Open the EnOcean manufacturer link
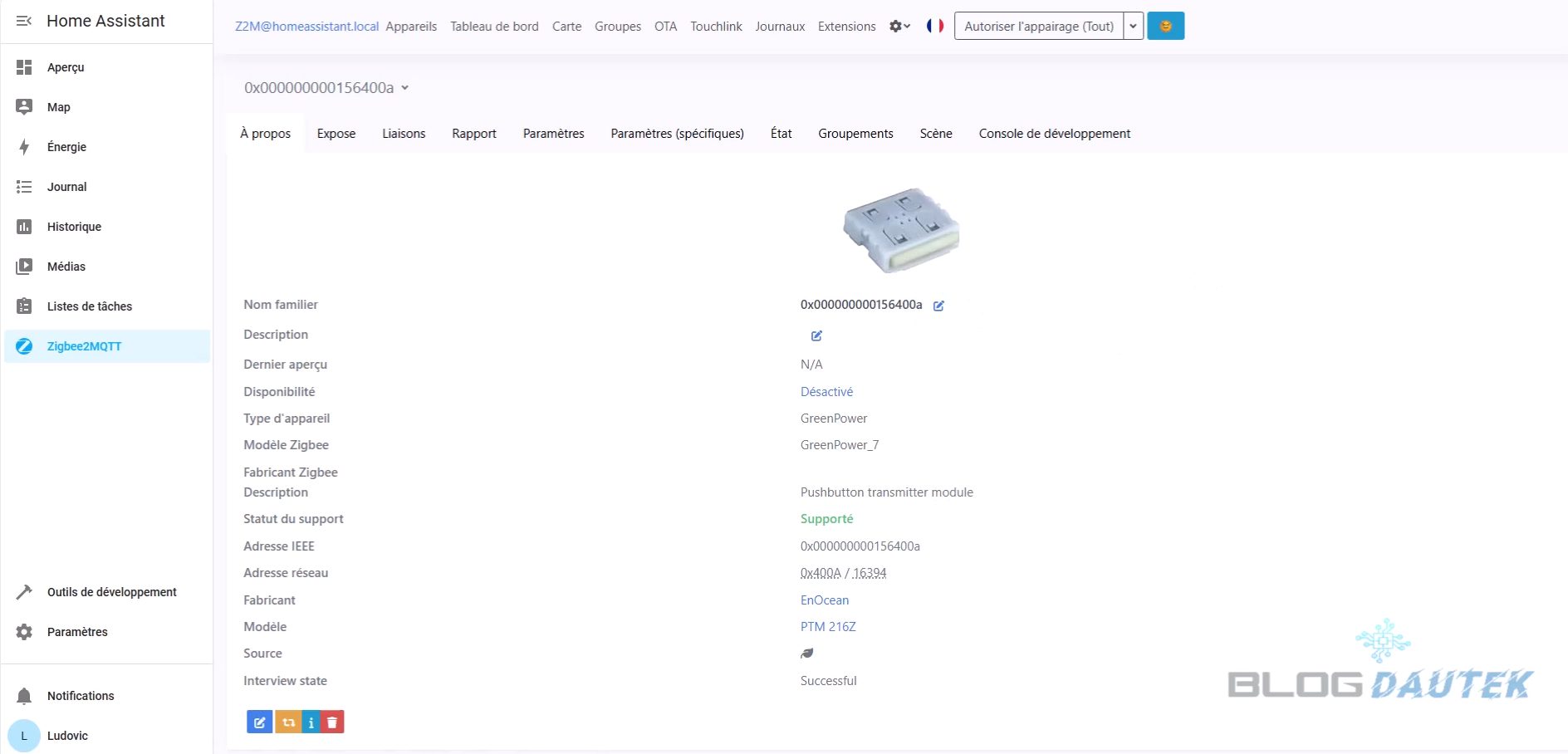 [x=824, y=600]
